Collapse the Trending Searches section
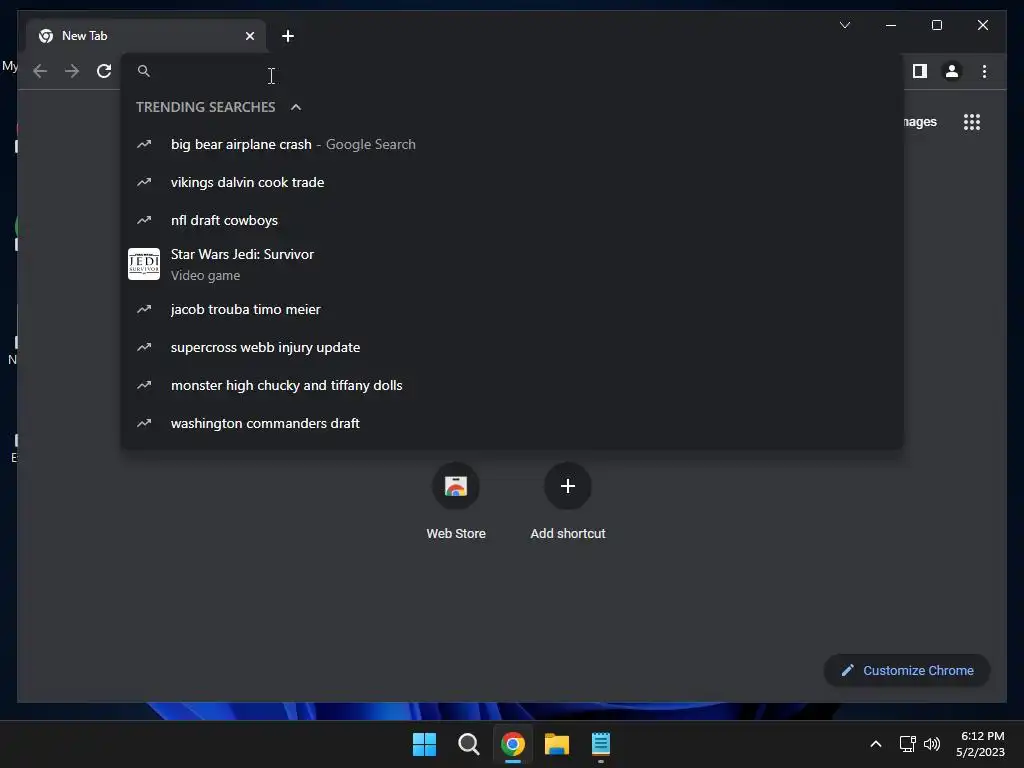The width and height of the screenshot is (1024, 768). pyautogui.click(x=296, y=107)
